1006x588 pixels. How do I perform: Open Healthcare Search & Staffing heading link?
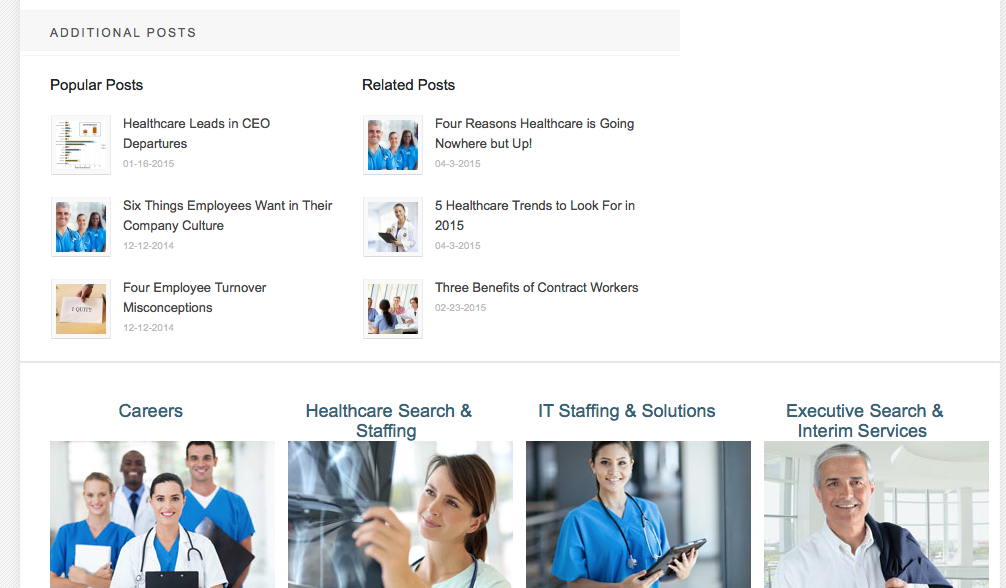point(388,420)
